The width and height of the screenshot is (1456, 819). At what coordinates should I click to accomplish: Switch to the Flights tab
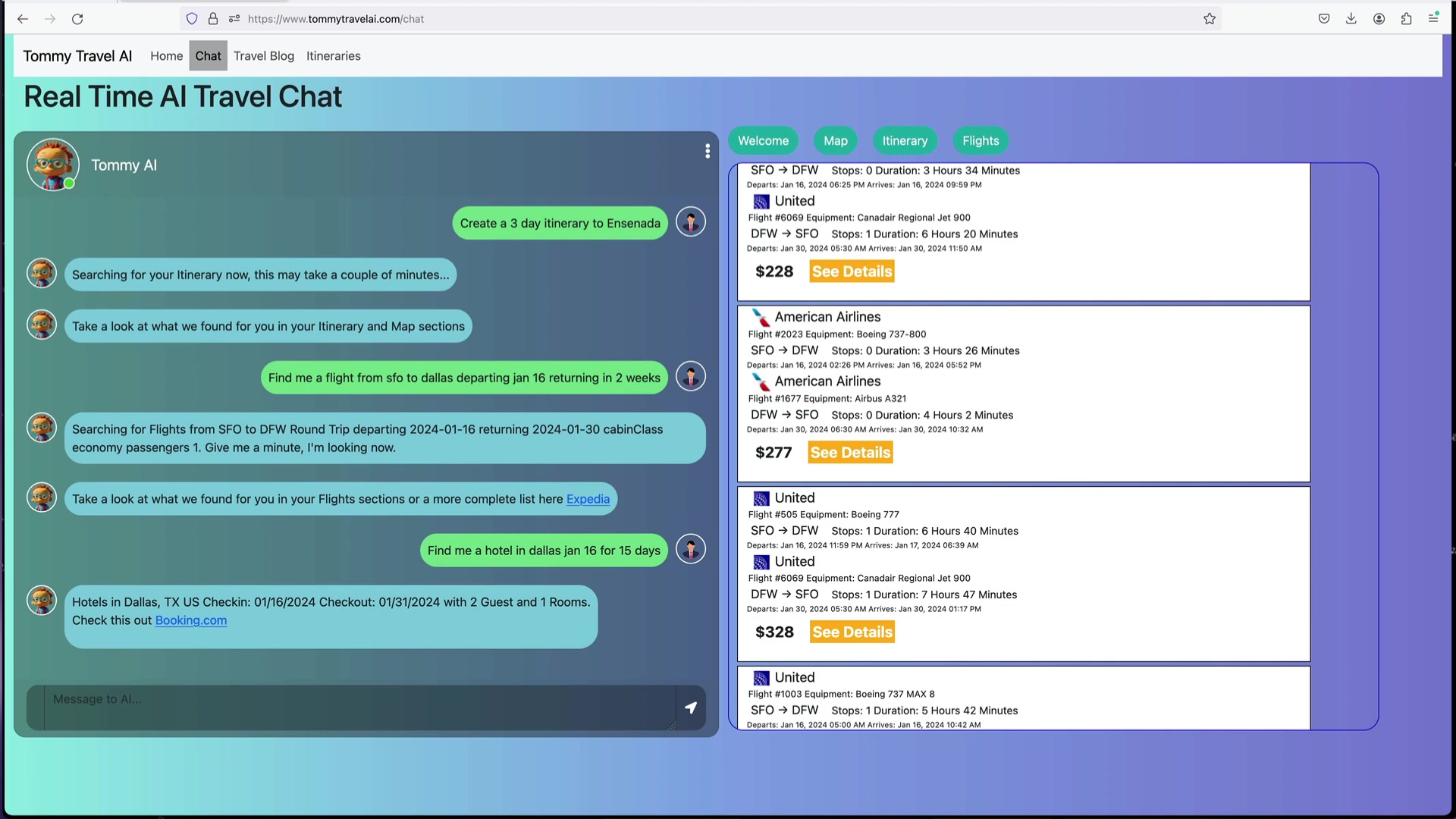981,141
